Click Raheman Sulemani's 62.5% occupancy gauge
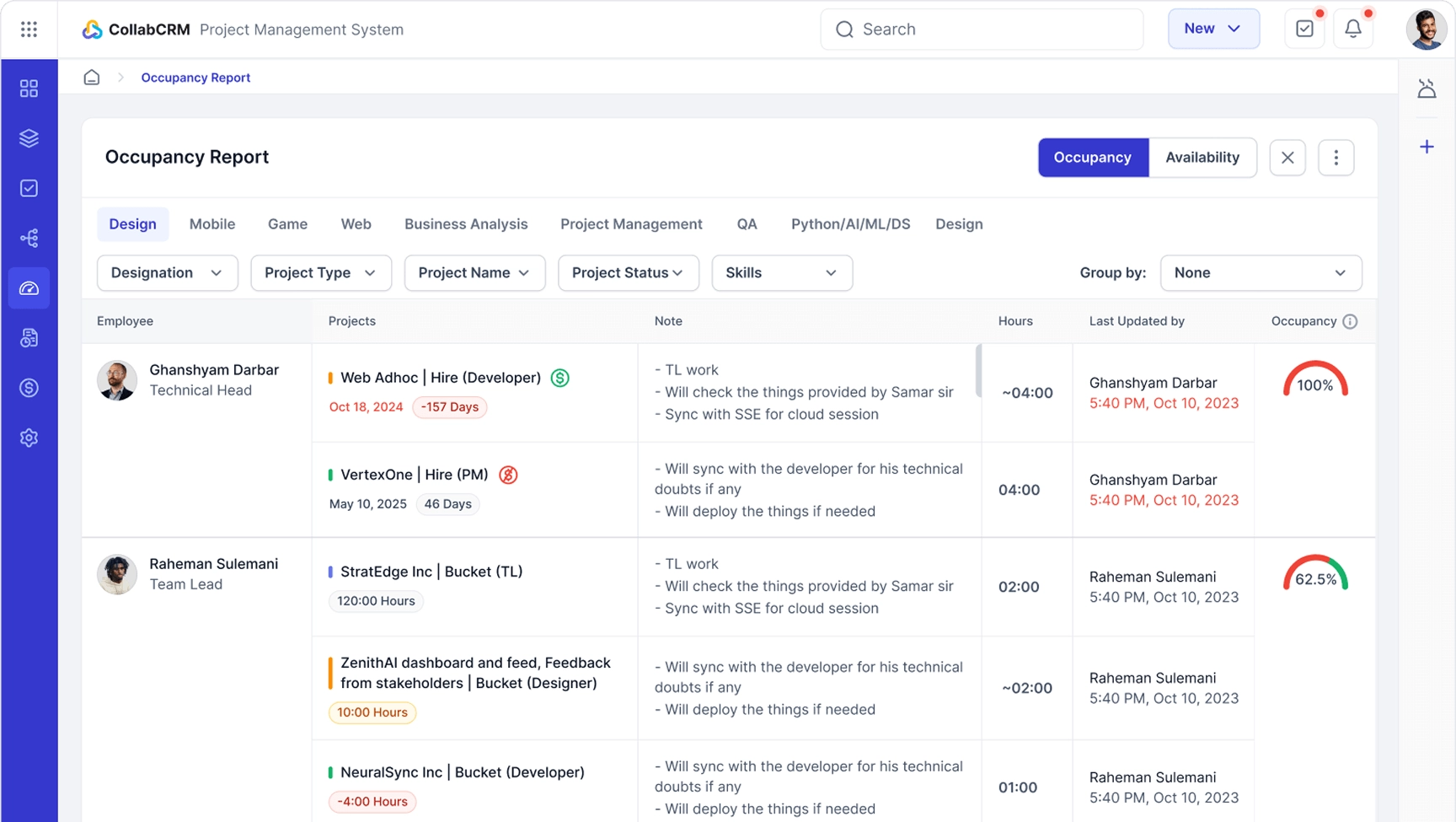The height and width of the screenshot is (822, 1456). pos(1315,574)
